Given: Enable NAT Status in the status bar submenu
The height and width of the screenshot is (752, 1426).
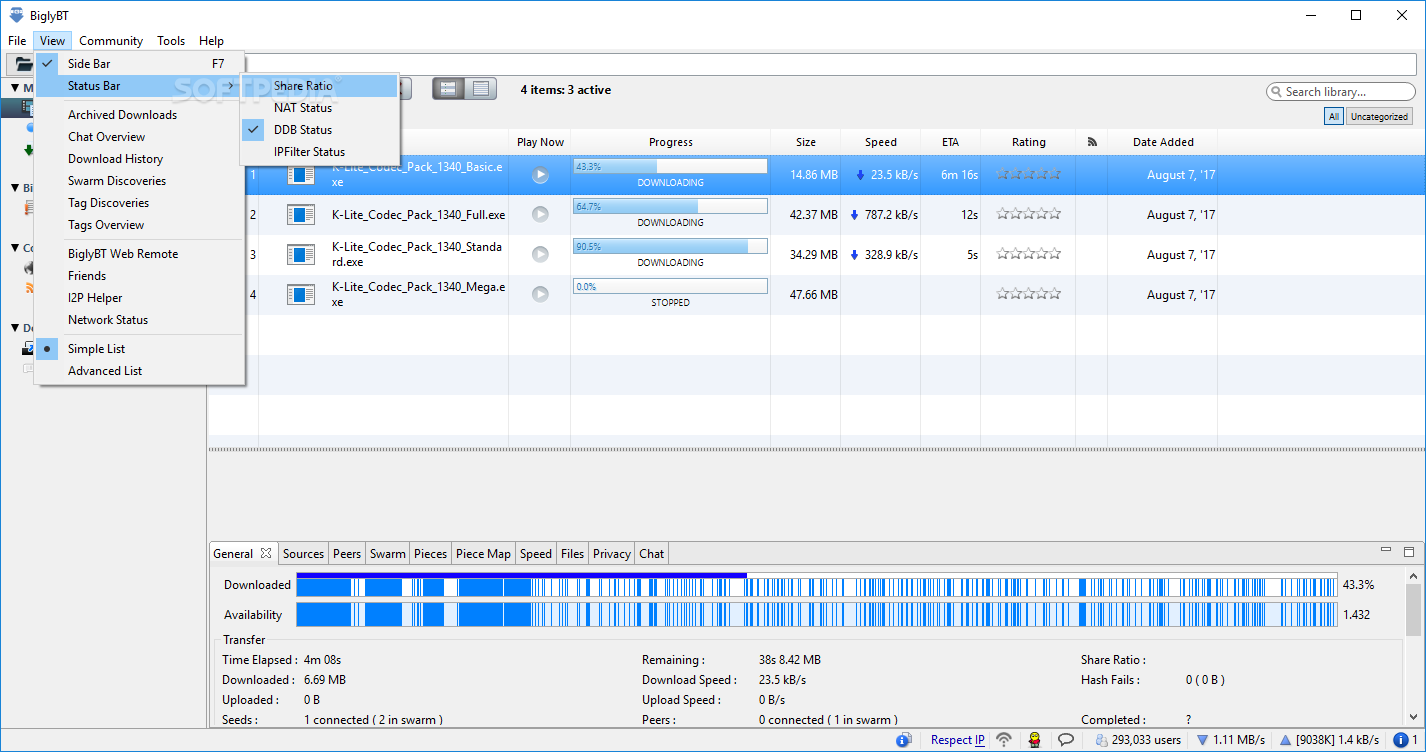Looking at the screenshot, I should coord(319,108).
